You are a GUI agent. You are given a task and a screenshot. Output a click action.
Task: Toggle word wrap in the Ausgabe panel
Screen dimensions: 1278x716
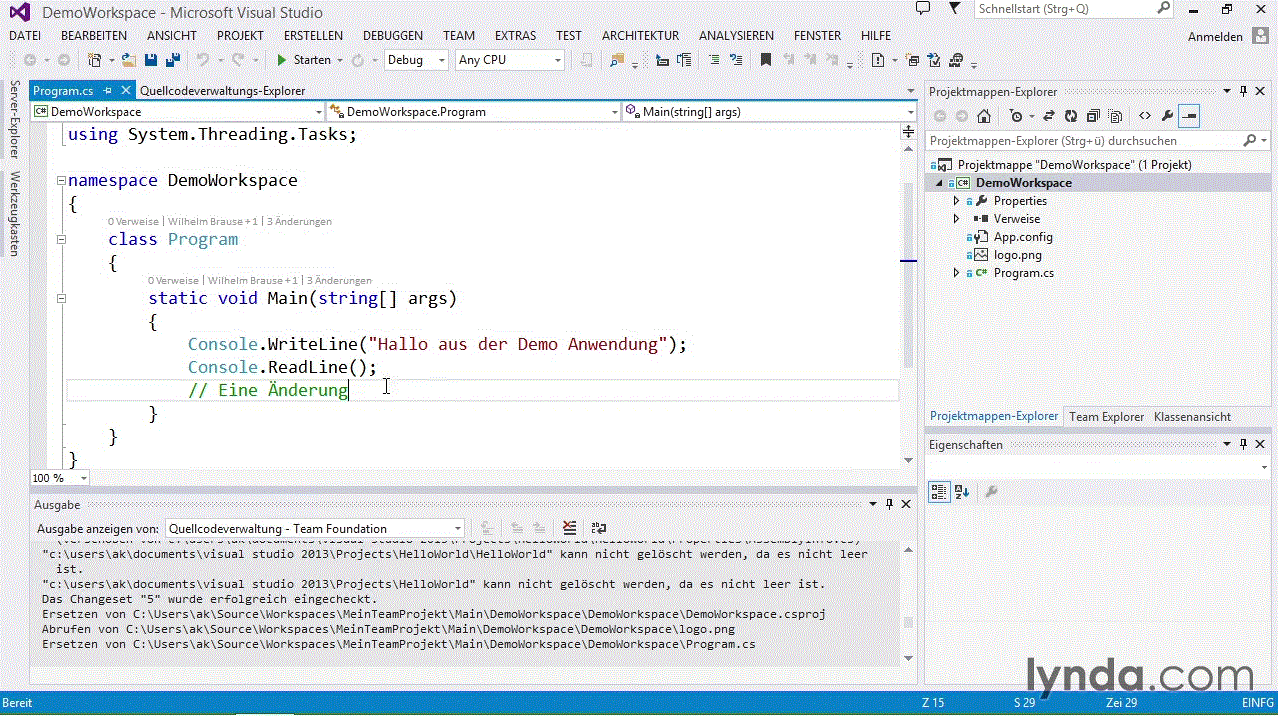pos(599,528)
